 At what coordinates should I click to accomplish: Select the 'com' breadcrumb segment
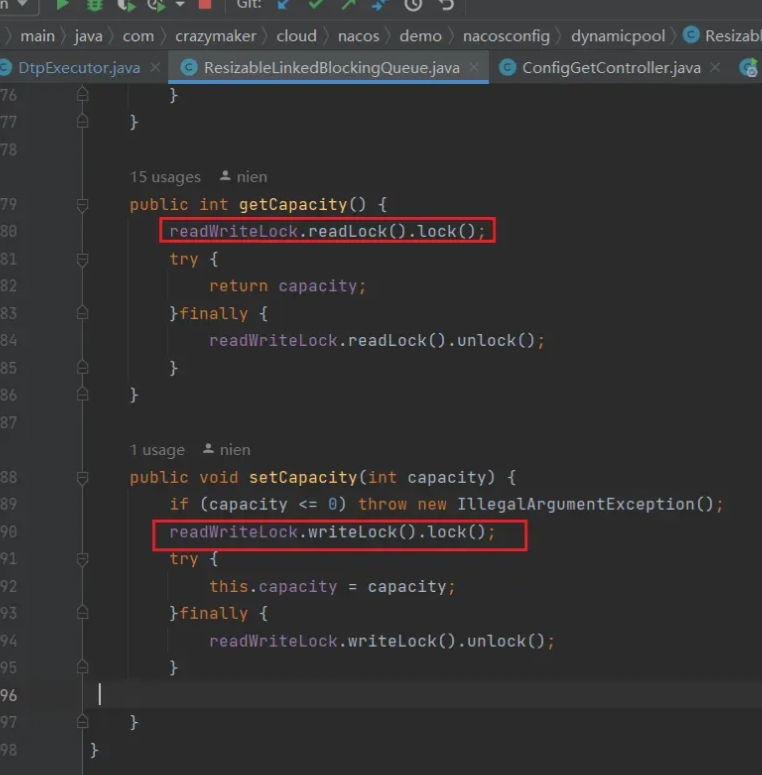click(x=138, y=36)
